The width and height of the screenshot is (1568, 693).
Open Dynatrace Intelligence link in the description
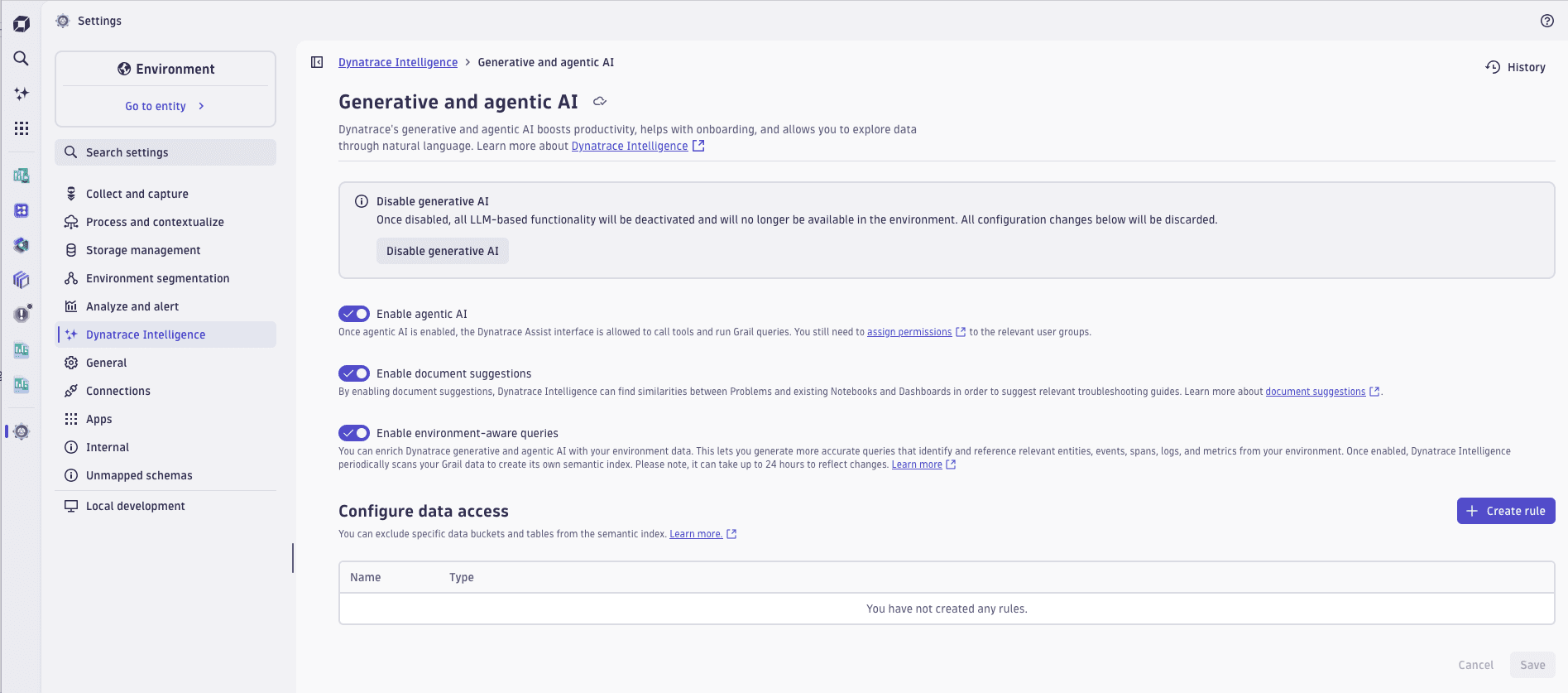pyautogui.click(x=630, y=146)
